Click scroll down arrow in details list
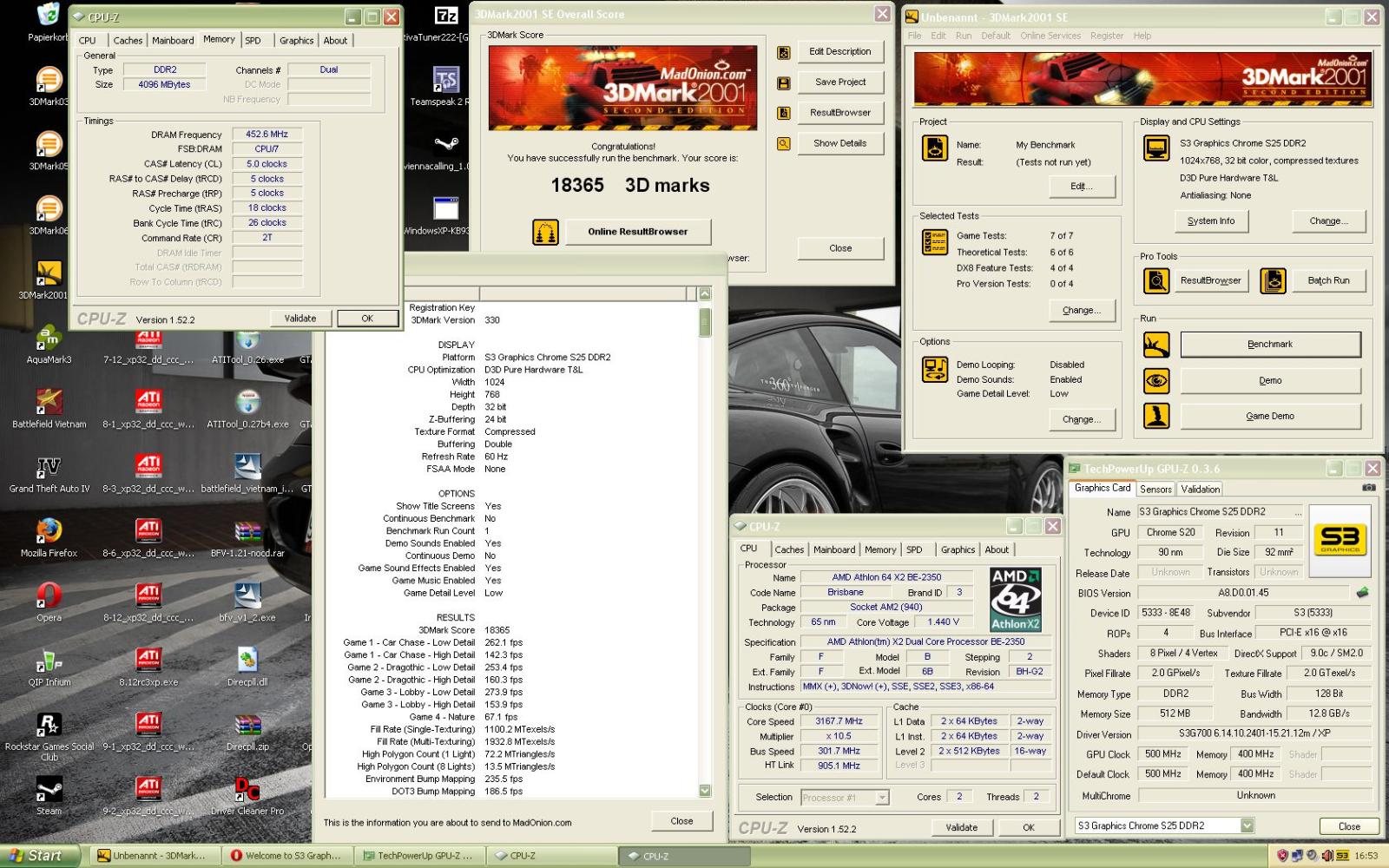Viewport: 1389px width, 868px height. (705, 791)
